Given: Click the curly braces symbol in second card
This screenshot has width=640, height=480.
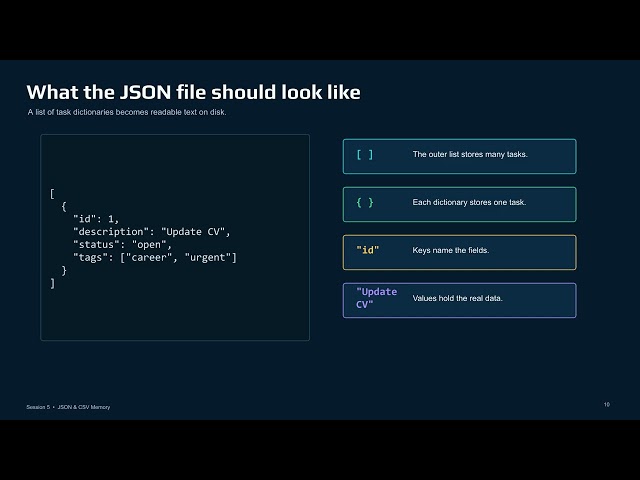Looking at the screenshot, I should (364, 202).
